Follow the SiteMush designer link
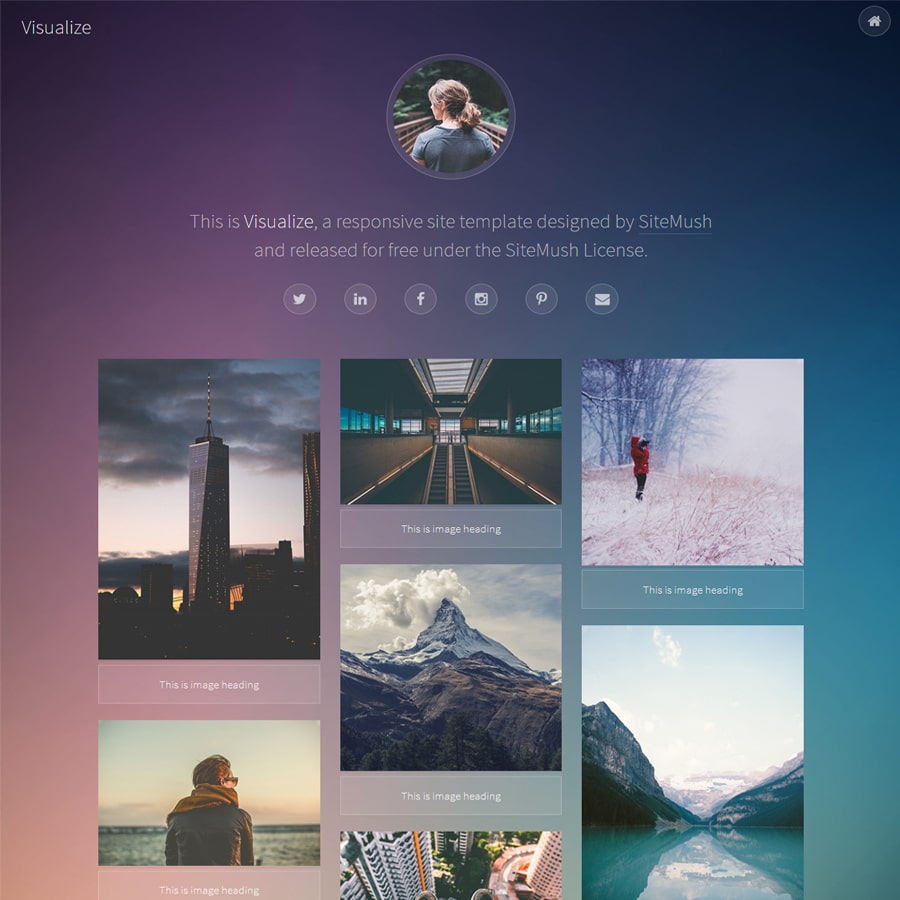This screenshot has height=900, width=900. 675,222
